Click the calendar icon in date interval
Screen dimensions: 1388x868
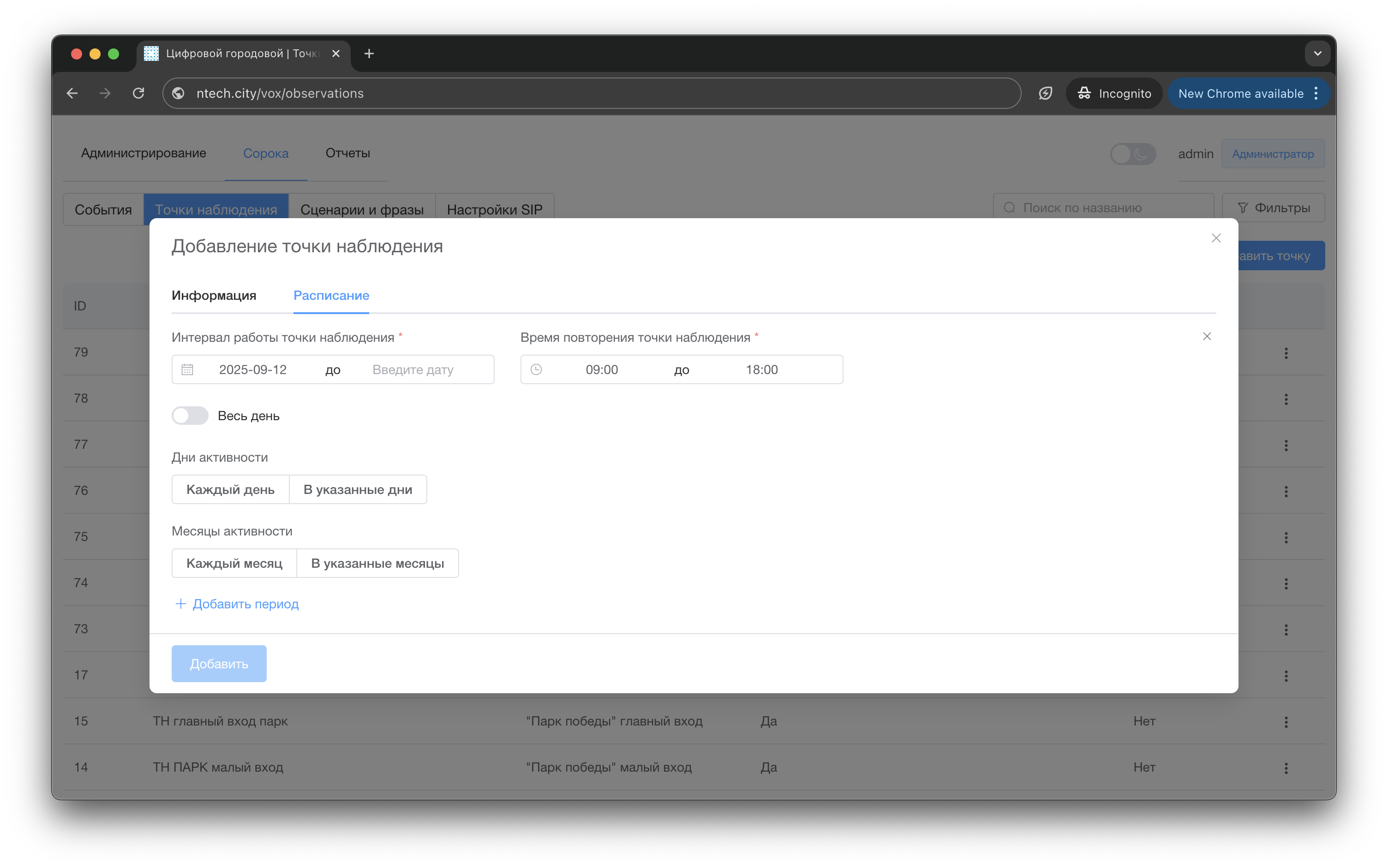(187, 370)
